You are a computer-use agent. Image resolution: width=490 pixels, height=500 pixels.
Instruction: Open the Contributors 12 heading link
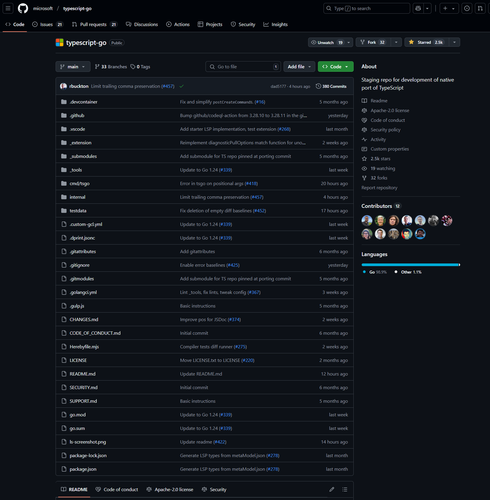(381, 206)
